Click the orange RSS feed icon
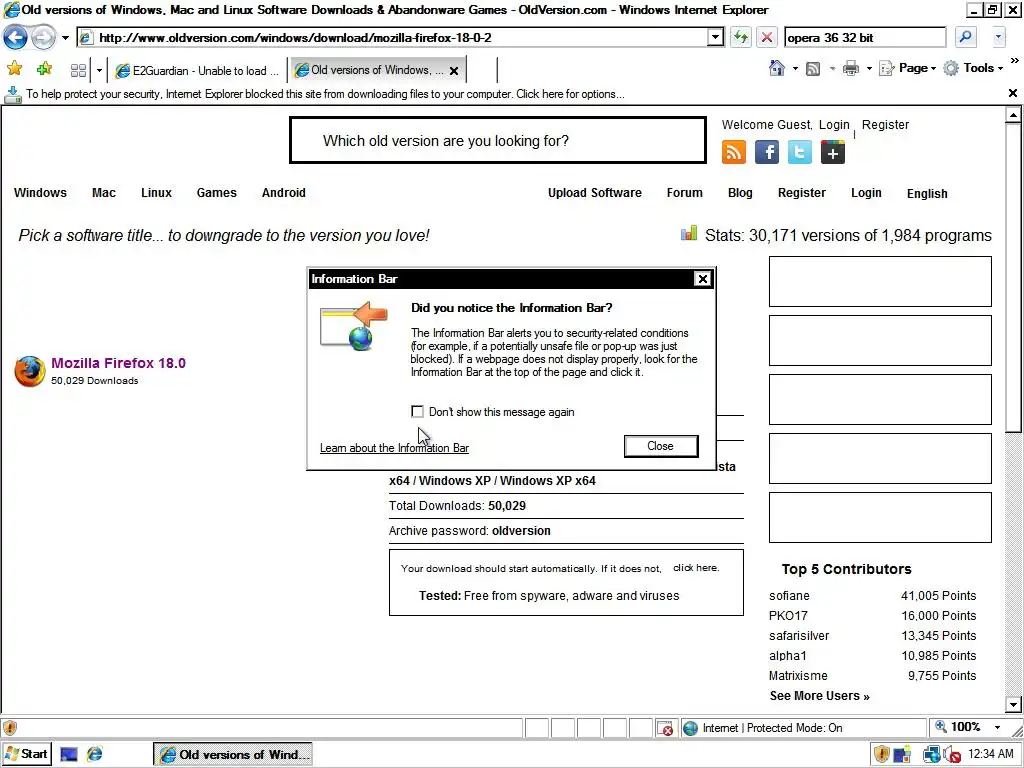The height and width of the screenshot is (768, 1024). click(733, 152)
